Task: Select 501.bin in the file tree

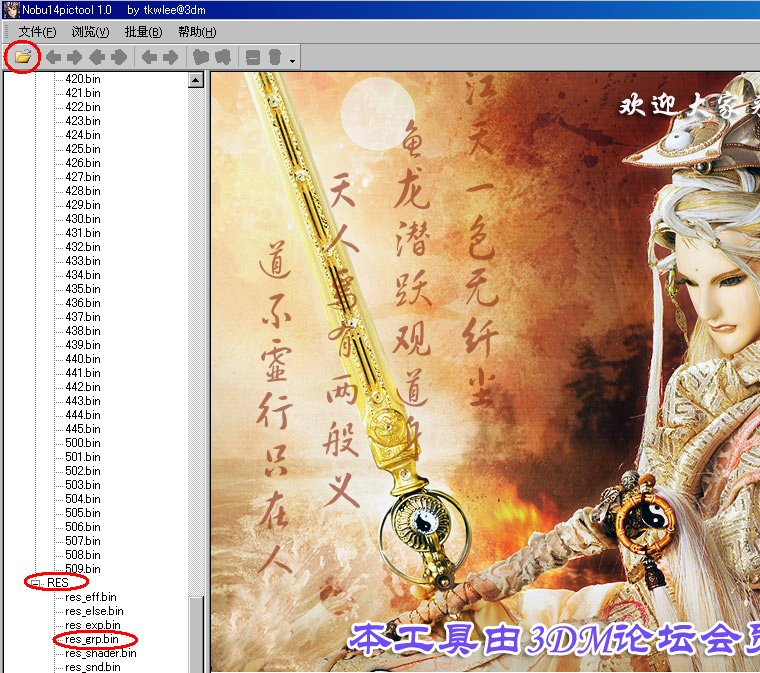Action: pyautogui.click(x=83, y=457)
